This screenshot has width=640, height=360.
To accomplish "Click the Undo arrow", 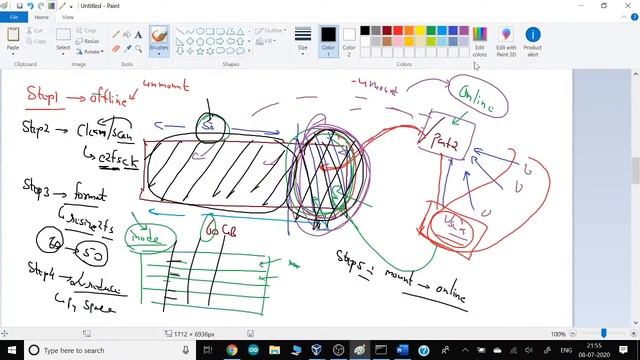I will pyautogui.click(x=30, y=6).
